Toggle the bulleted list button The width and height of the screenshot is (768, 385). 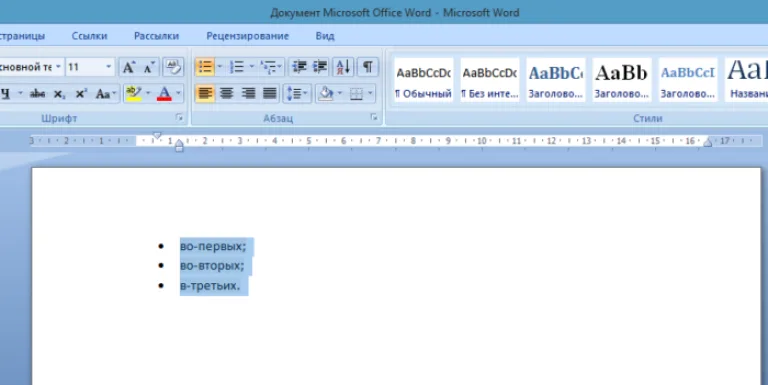coord(205,67)
